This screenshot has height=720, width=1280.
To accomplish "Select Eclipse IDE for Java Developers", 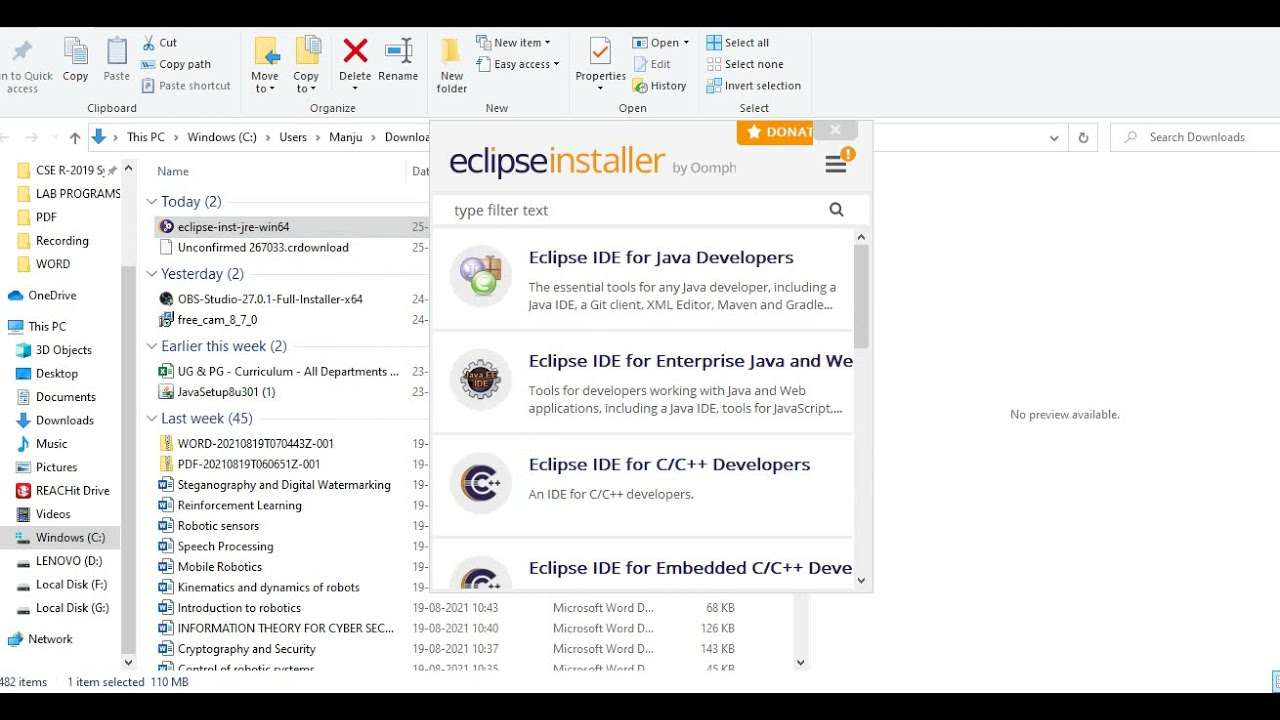I will click(641, 279).
